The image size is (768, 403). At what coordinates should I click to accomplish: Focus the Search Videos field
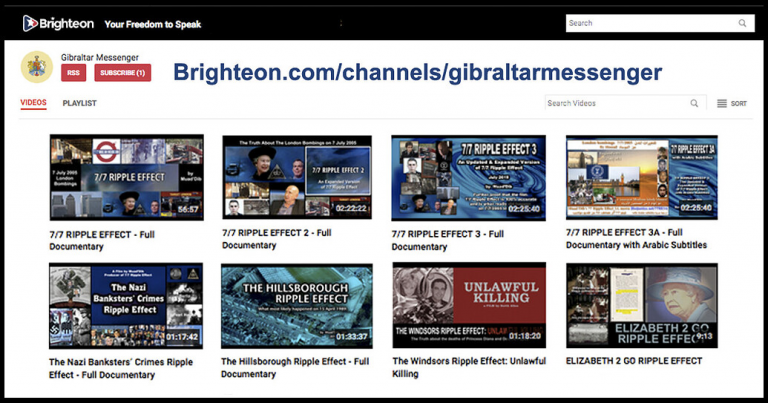click(x=625, y=103)
